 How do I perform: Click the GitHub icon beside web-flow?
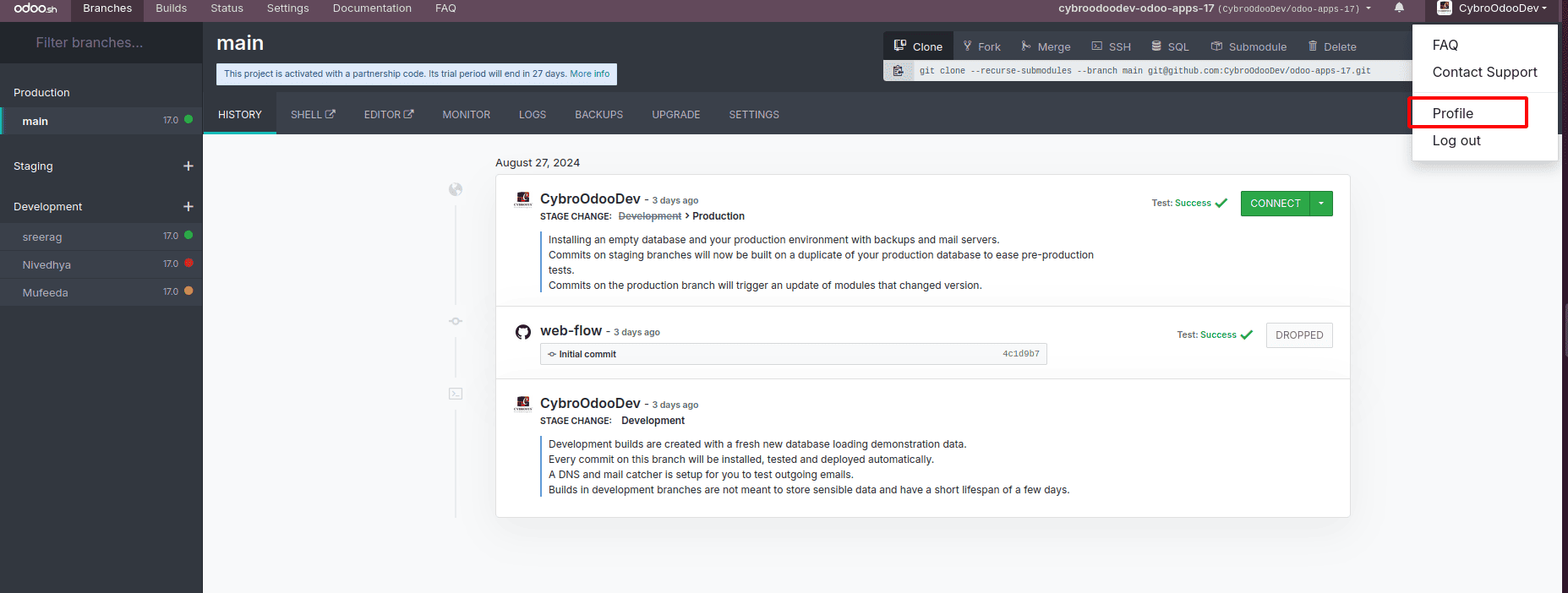click(x=523, y=332)
